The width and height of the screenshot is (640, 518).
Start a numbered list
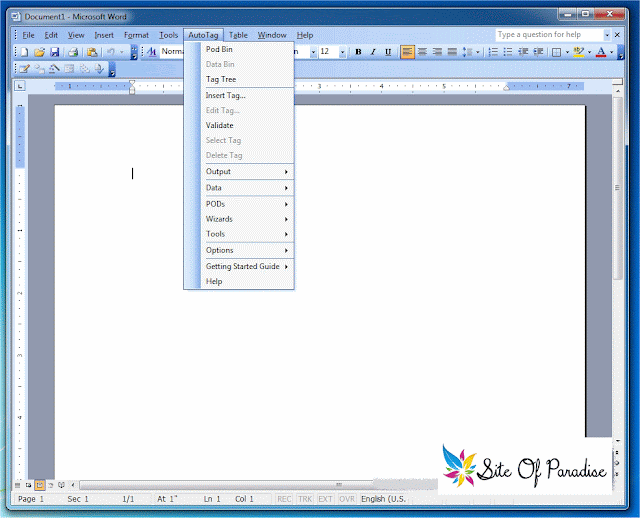[493, 52]
